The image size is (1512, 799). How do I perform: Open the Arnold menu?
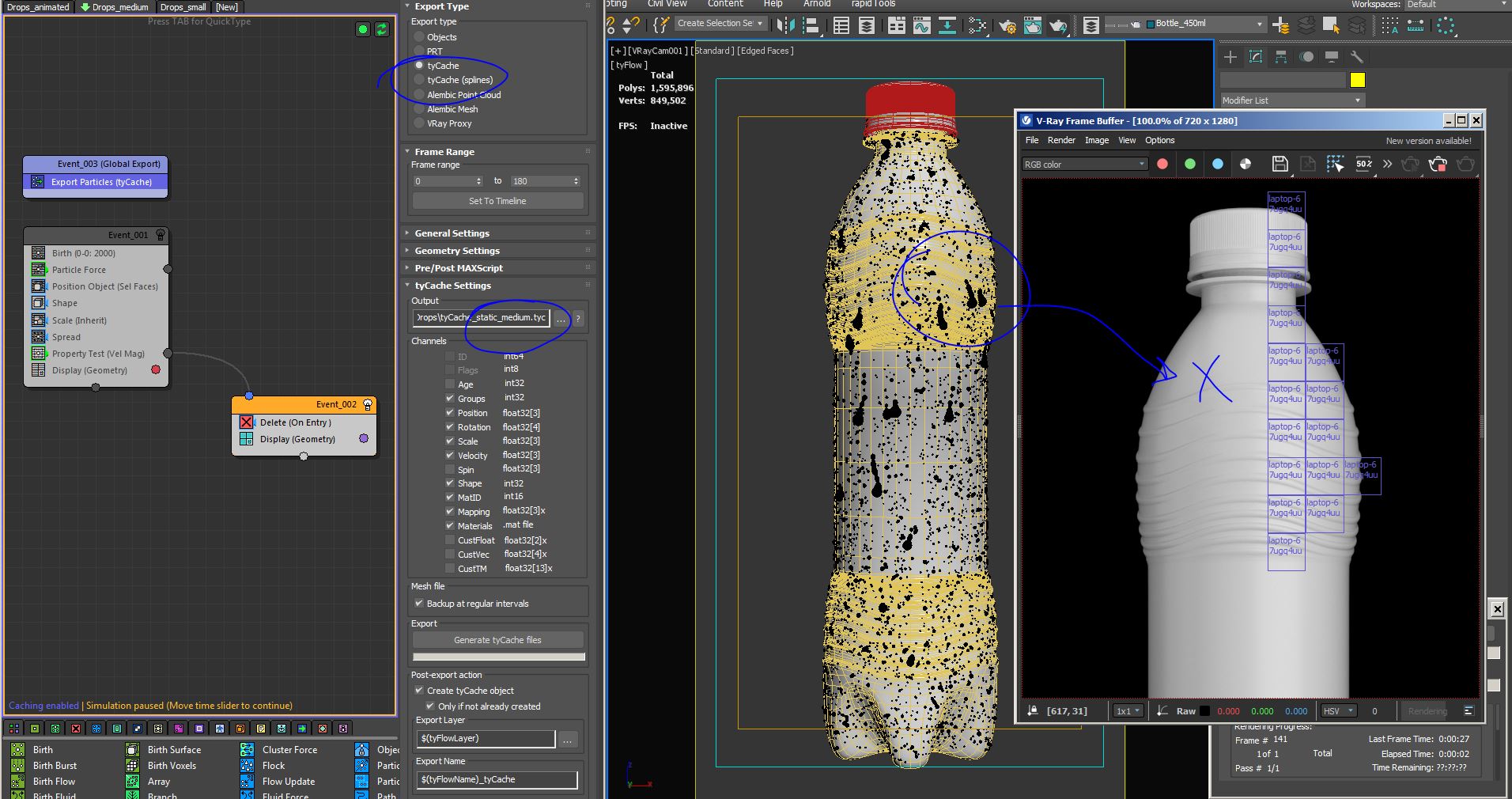point(817,4)
